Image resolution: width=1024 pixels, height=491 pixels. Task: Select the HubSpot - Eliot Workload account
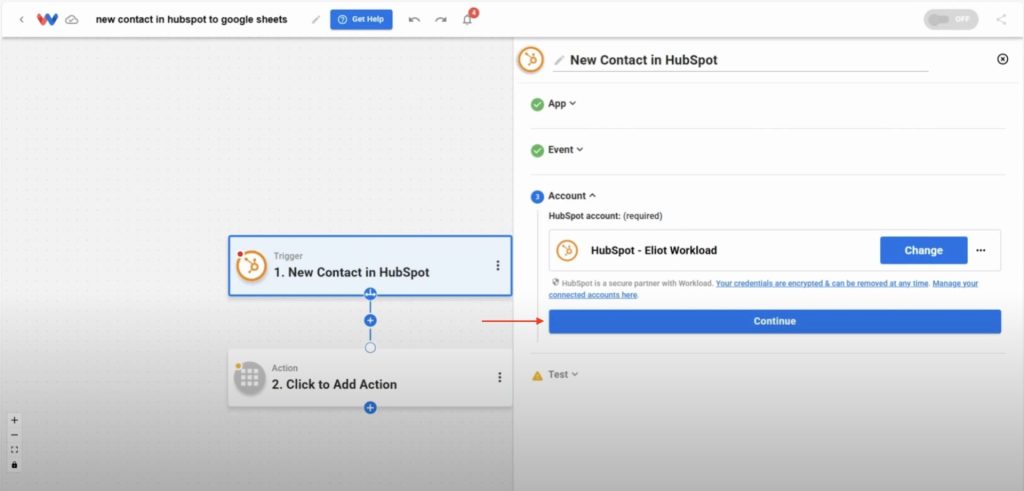(x=775, y=250)
